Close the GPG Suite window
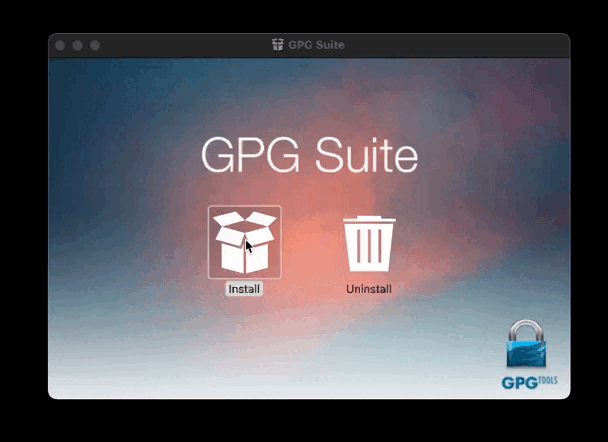This screenshot has height=442, width=608. tap(60, 45)
